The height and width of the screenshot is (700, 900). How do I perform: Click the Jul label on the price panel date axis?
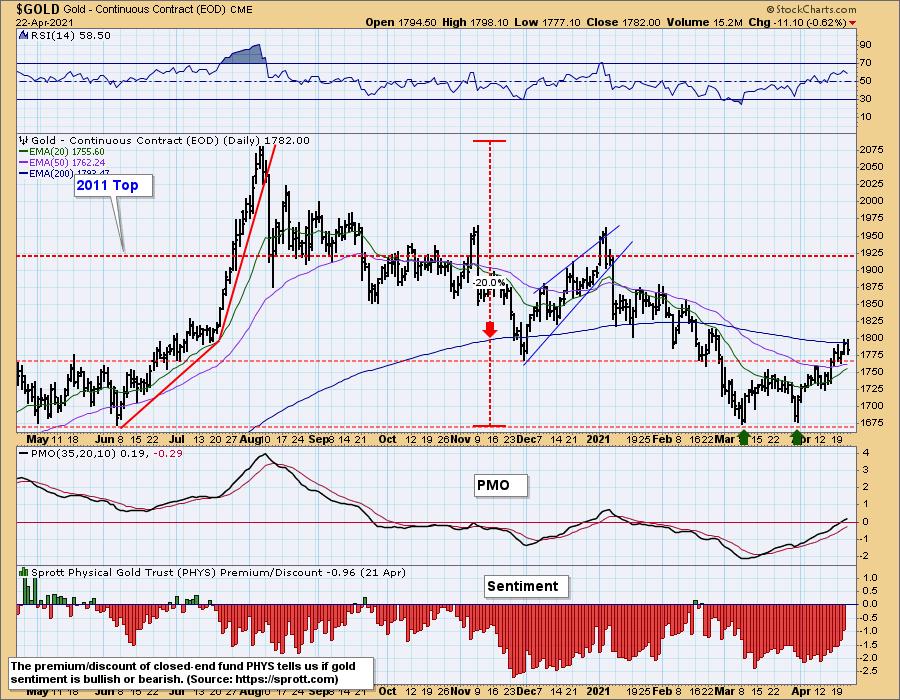(177, 439)
